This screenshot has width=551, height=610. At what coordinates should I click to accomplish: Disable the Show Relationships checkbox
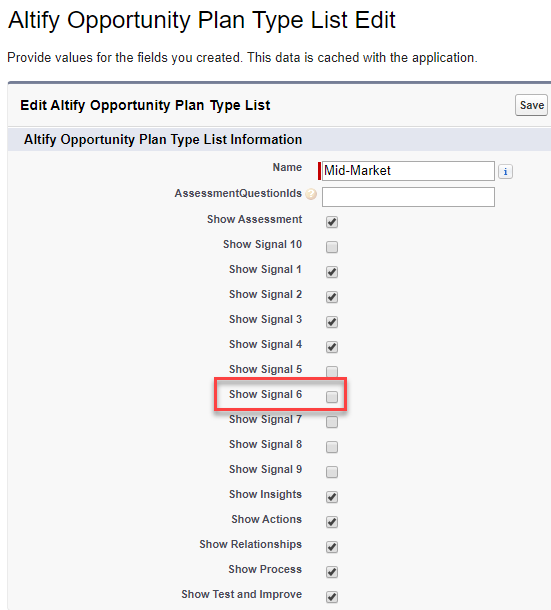332,547
